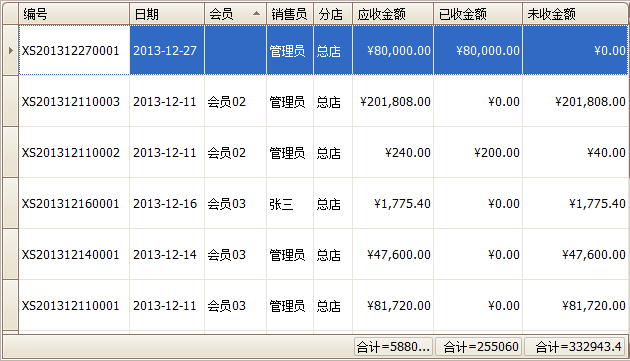Select the ¥201,808.00 未收金额 cell

pos(575,101)
